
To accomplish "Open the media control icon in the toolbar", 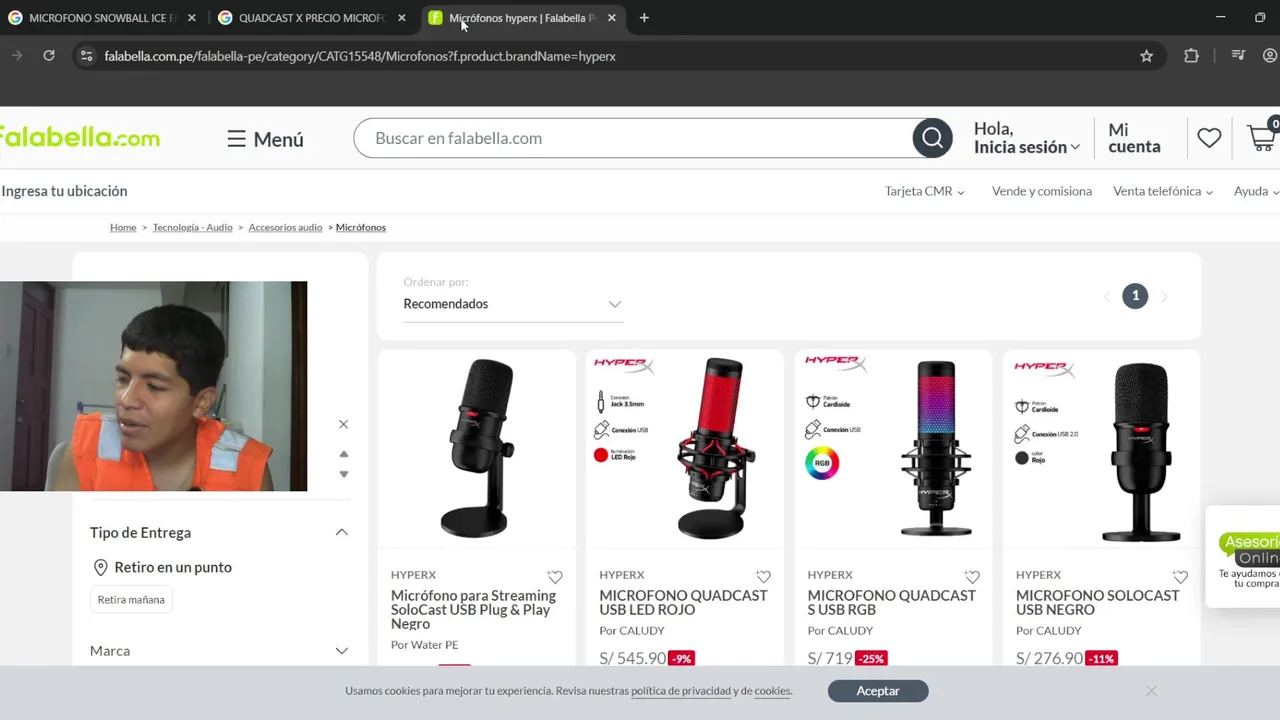I will click(x=1238, y=56).
